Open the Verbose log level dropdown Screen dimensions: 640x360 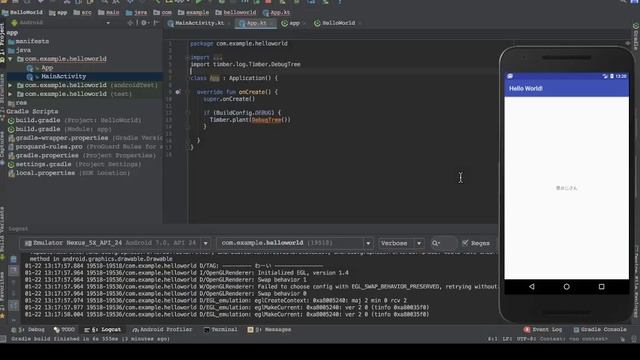pyautogui.click(x=401, y=243)
